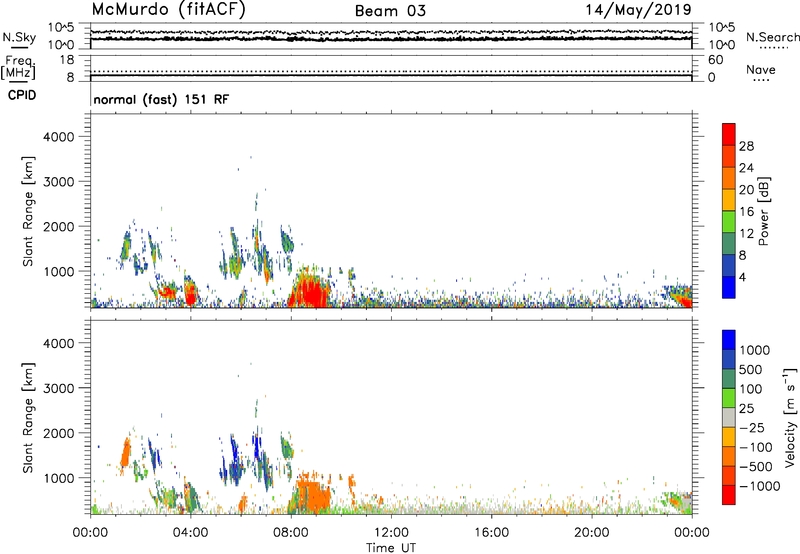Click the red bottom segment of velocity colorbar
The width and height of the screenshot is (800, 554).
(x=729, y=495)
